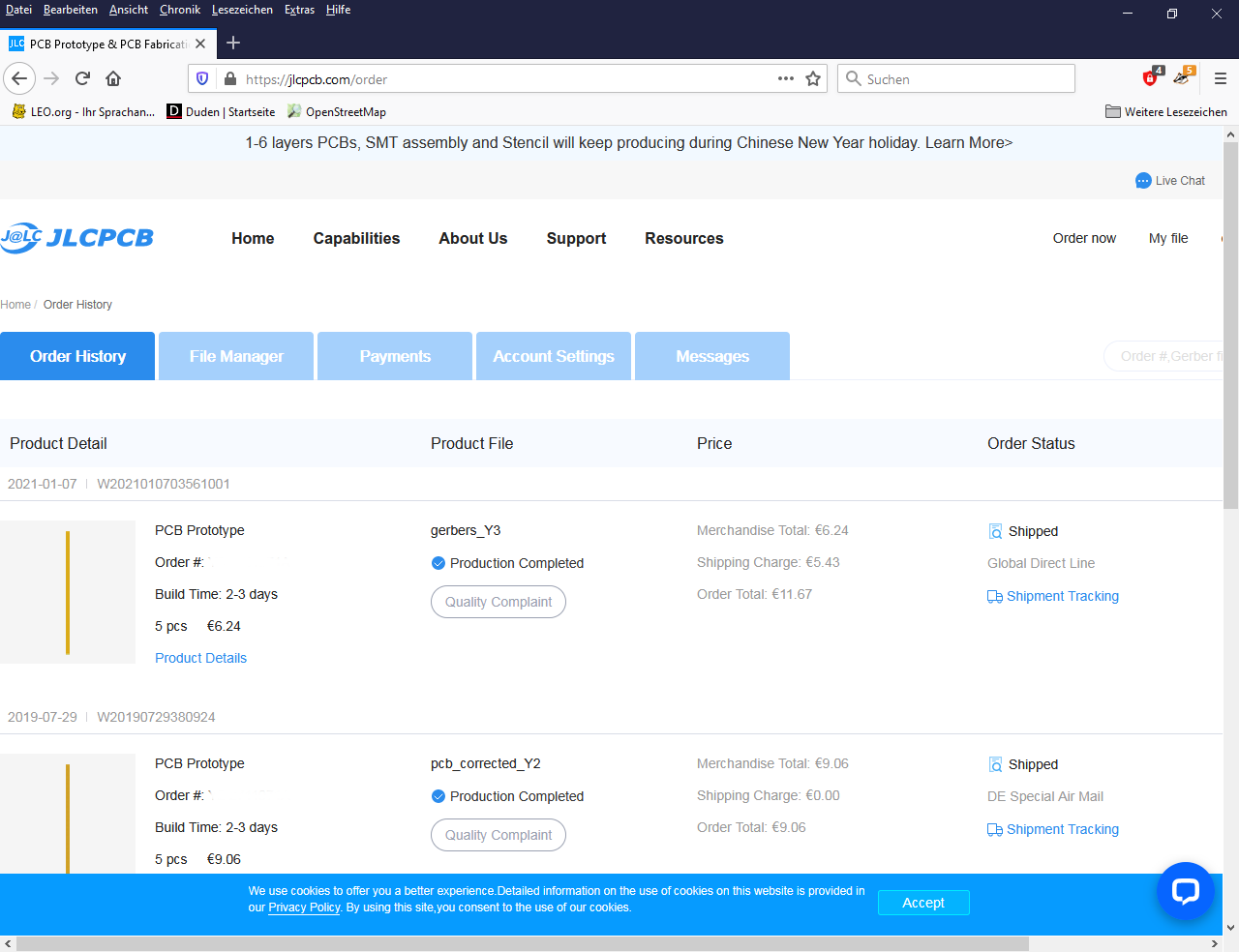
Task: Click the browser back arrow button
Action: coord(19,78)
